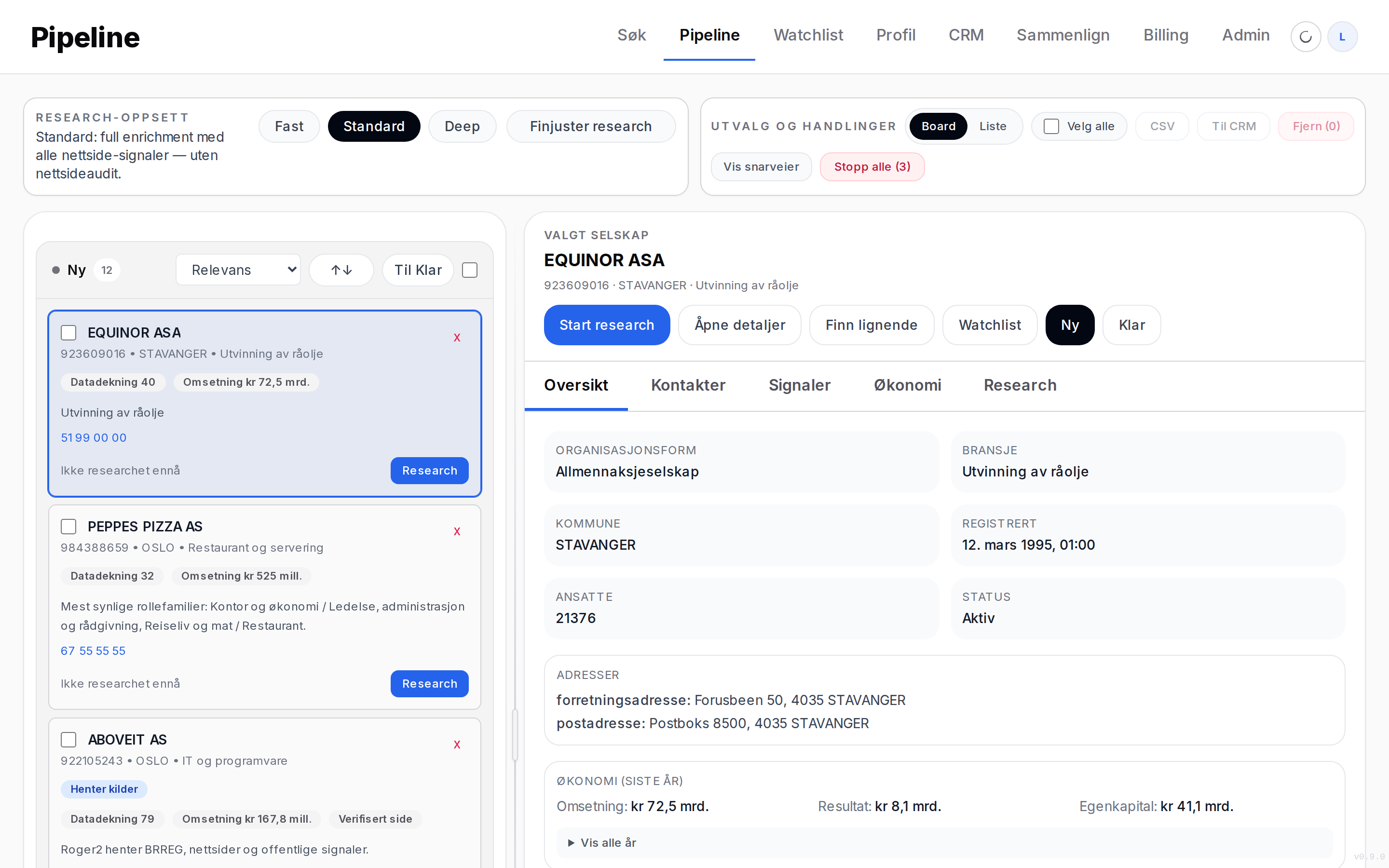Click the Datadekning 40 badge
Screen dimensions: 1389x868
[112, 382]
